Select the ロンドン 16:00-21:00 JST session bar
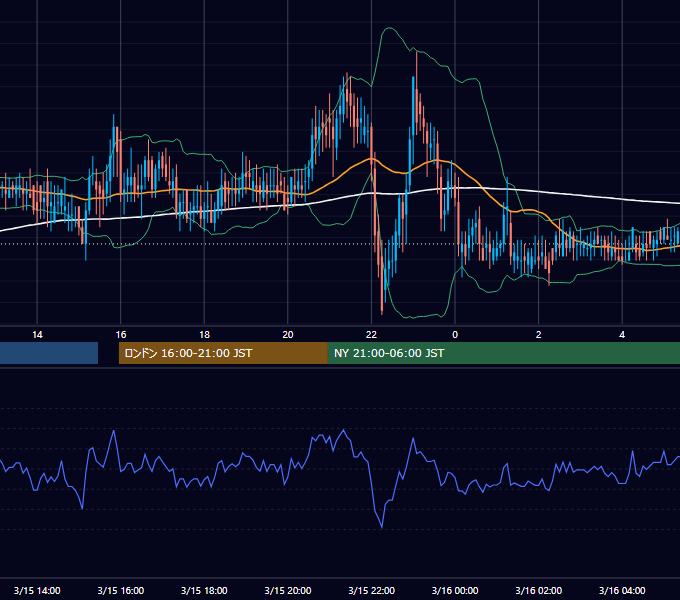The width and height of the screenshot is (680, 600). (223, 353)
